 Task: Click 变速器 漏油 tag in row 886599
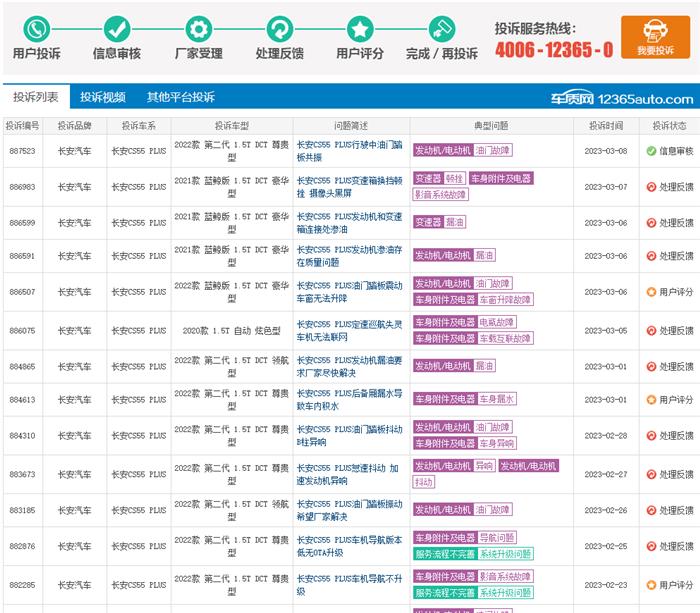pyautogui.click(x=439, y=222)
